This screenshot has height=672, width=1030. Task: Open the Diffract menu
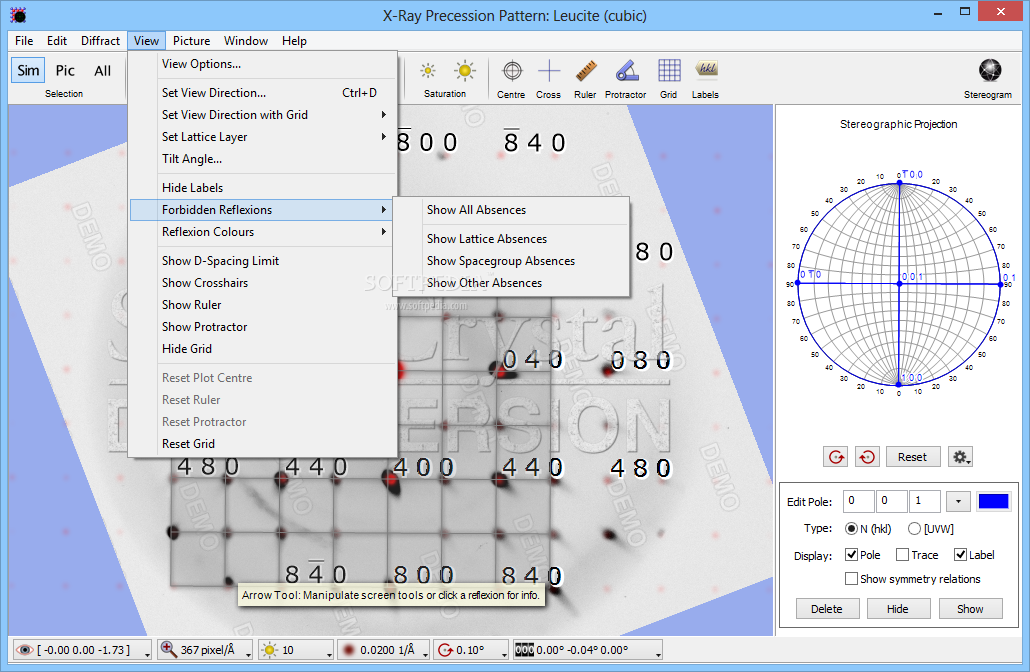point(101,41)
